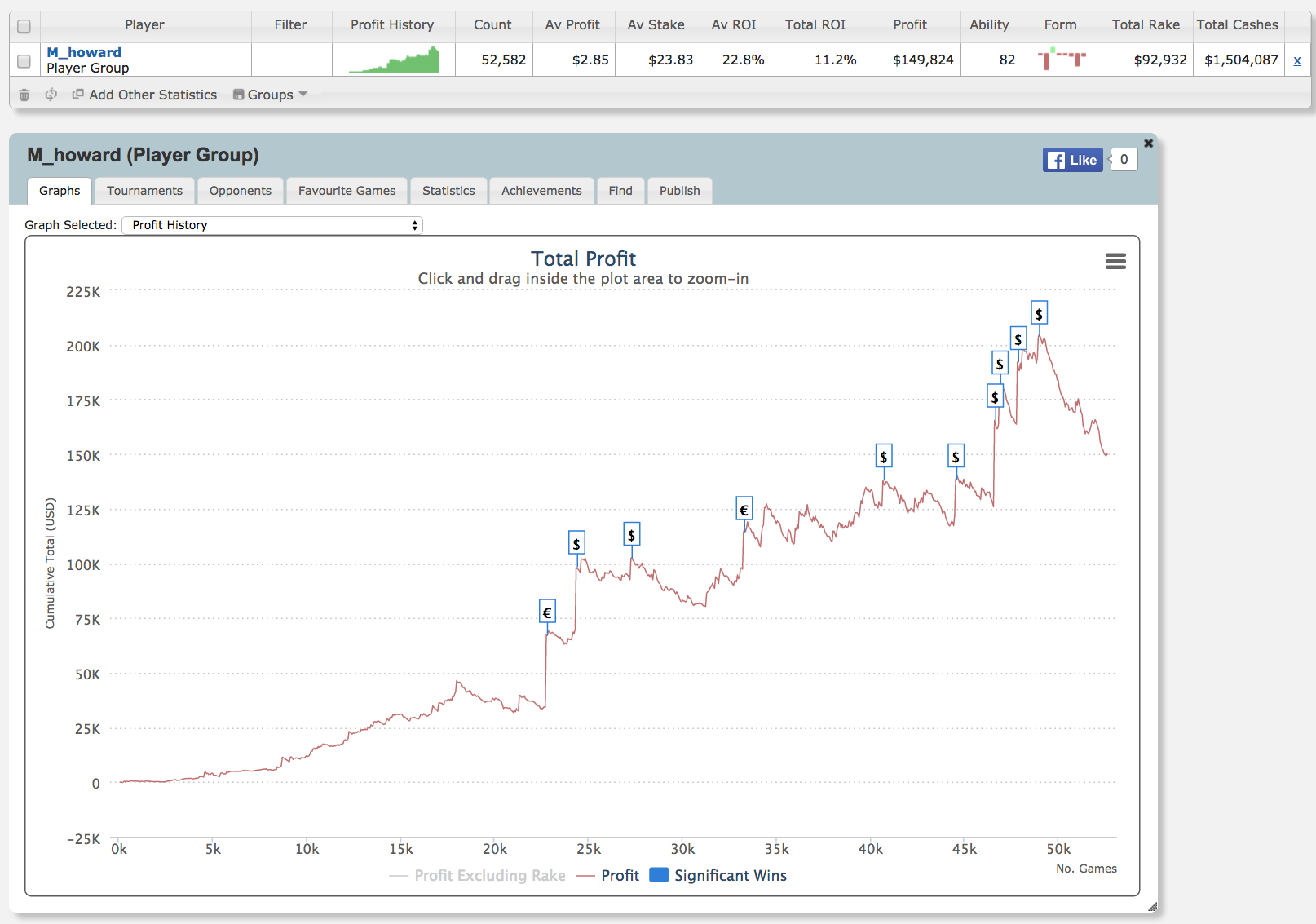Sort by the Av ROI column header
Image resolution: width=1316 pixels, height=924 pixels.
(x=734, y=25)
